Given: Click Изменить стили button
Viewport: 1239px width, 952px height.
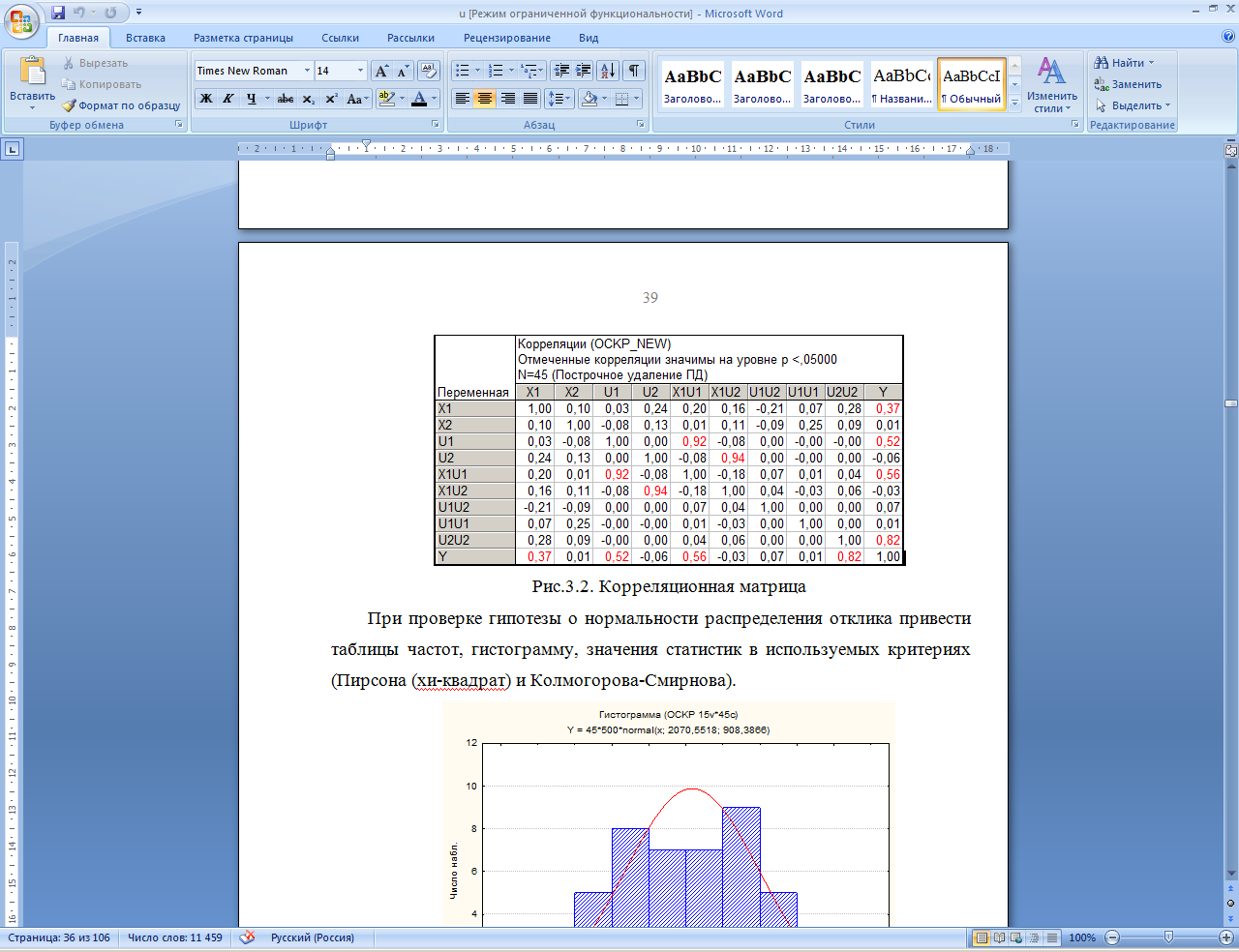Looking at the screenshot, I should tap(1052, 85).
